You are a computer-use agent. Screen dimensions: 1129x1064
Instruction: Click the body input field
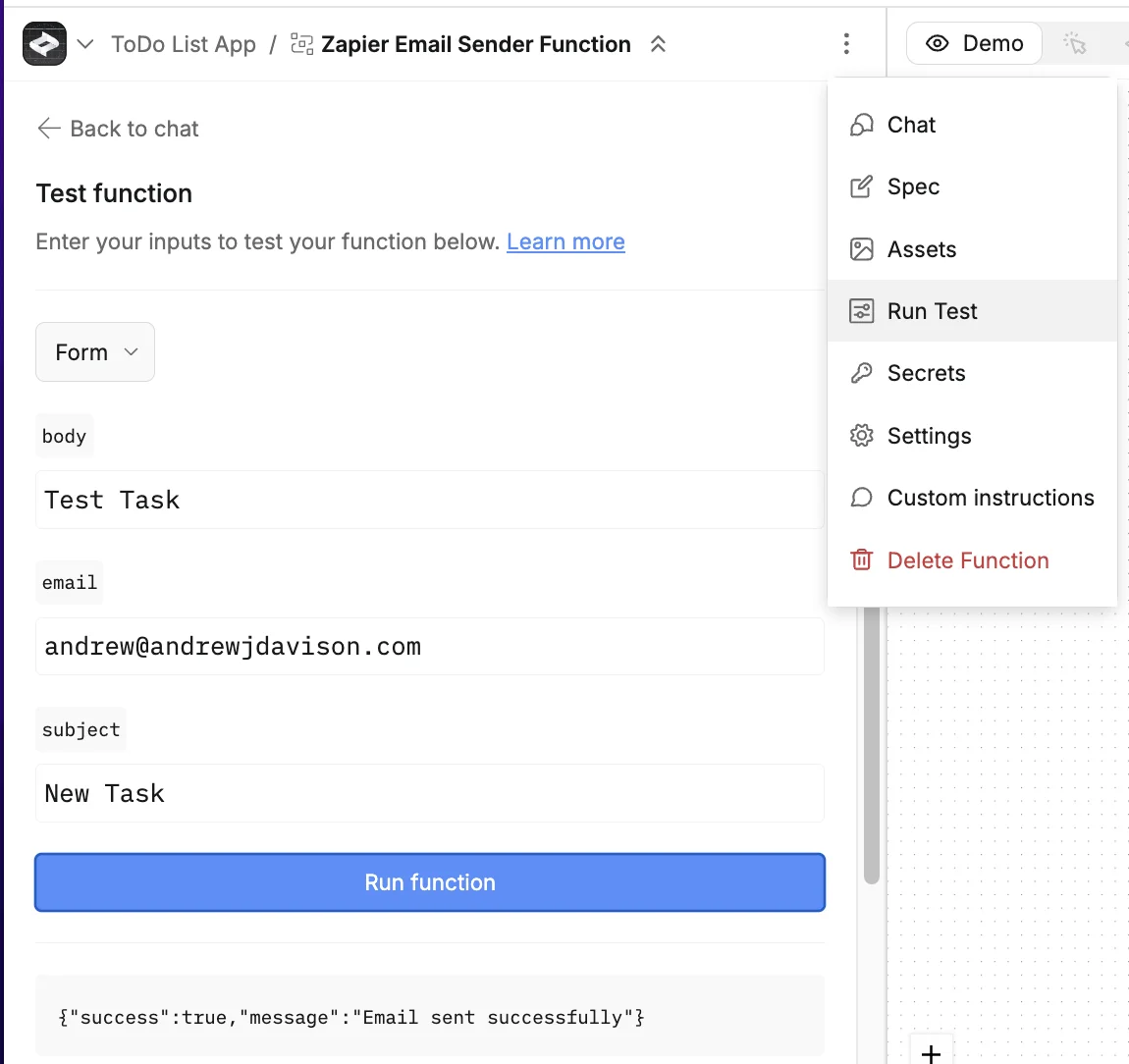(430, 500)
